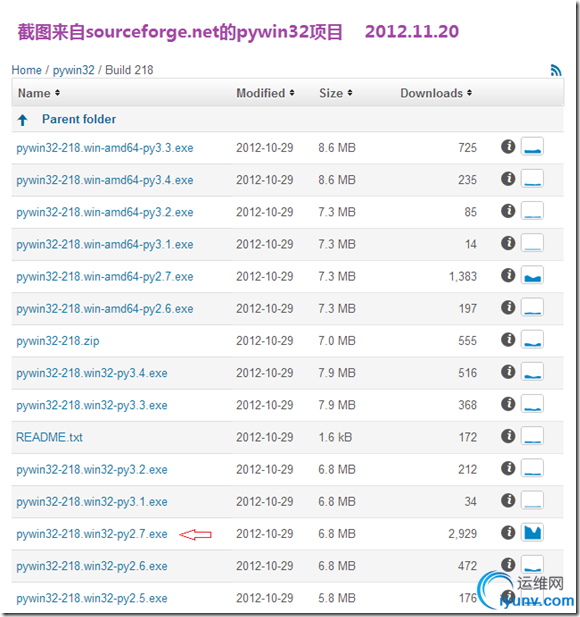Download pywin32-218.win-amd64-py3.1.exe
Viewport: 580px width, 617px height.
click(105, 245)
